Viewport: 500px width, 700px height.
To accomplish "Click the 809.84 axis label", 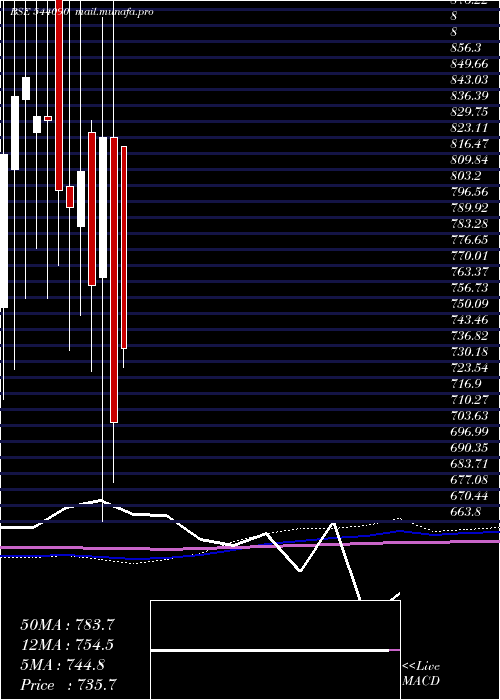I will pyautogui.click(x=469, y=160).
